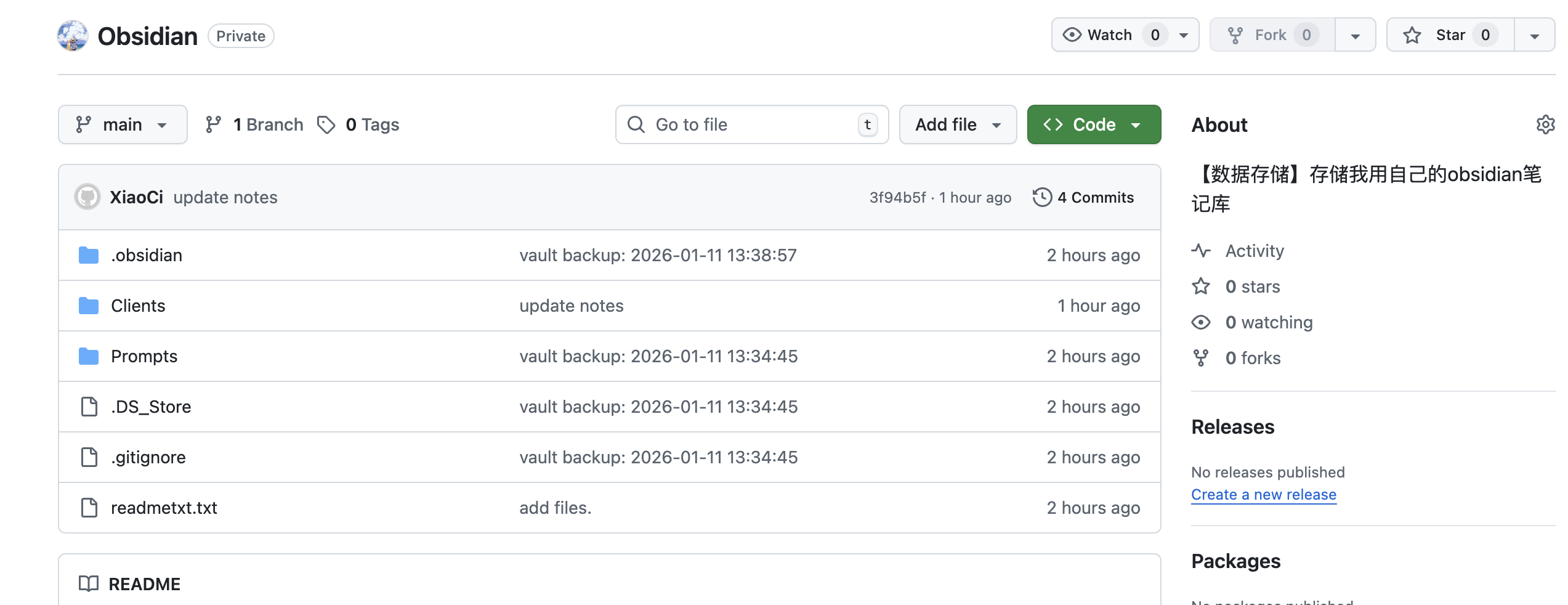Click the Fork button
Image resolution: width=1568 pixels, height=605 pixels.
(1272, 35)
